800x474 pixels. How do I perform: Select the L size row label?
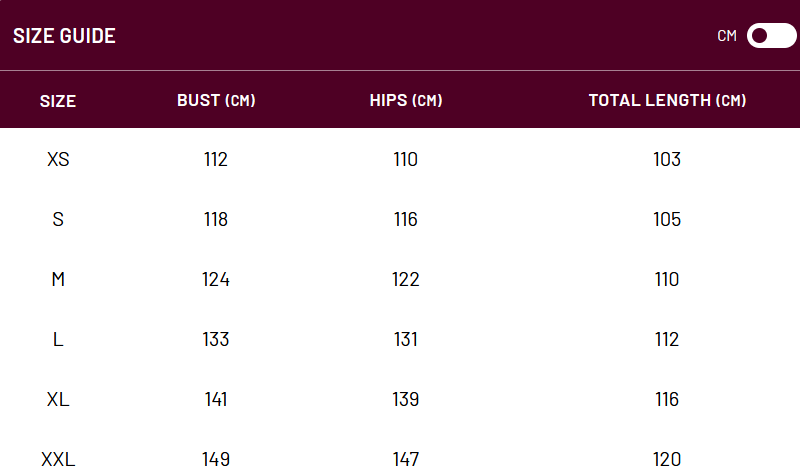coord(58,339)
